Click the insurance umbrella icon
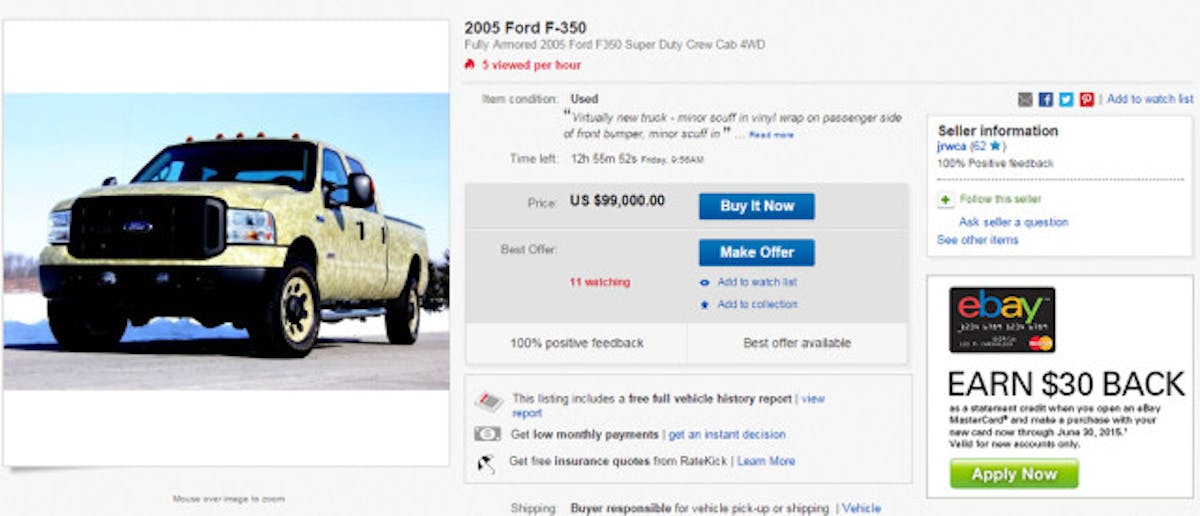1200x516 pixels. point(487,462)
